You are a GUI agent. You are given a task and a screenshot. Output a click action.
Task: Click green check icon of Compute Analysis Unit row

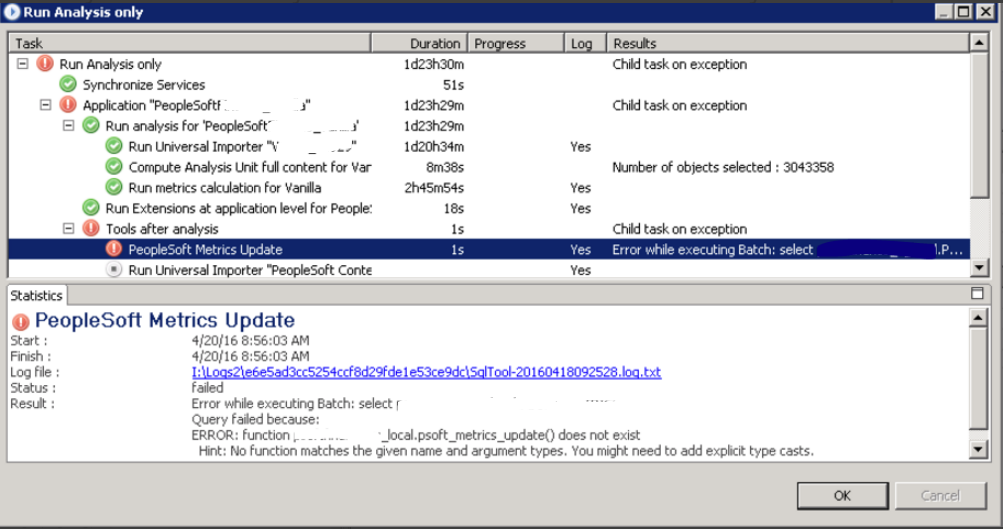114,167
